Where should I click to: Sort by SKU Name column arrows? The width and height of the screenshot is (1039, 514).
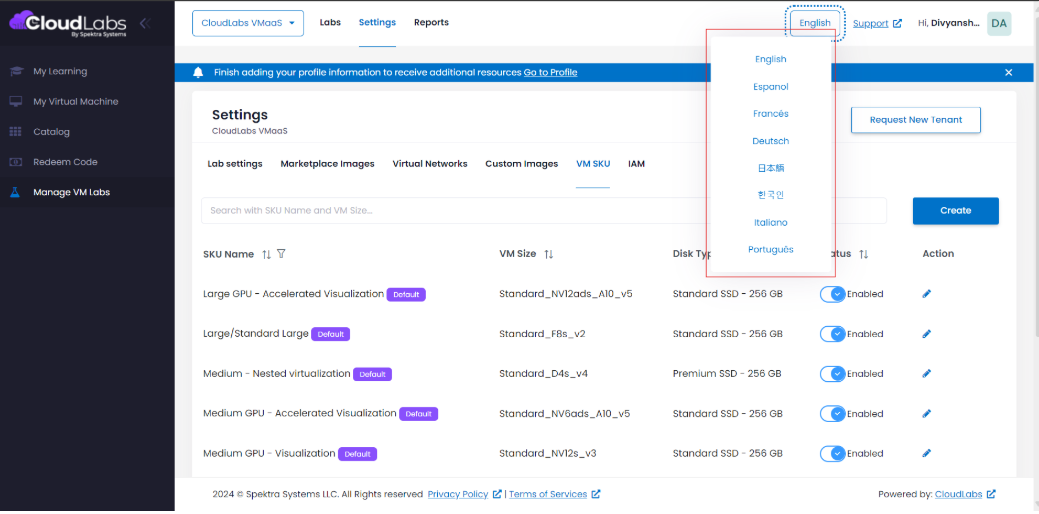tap(266, 254)
